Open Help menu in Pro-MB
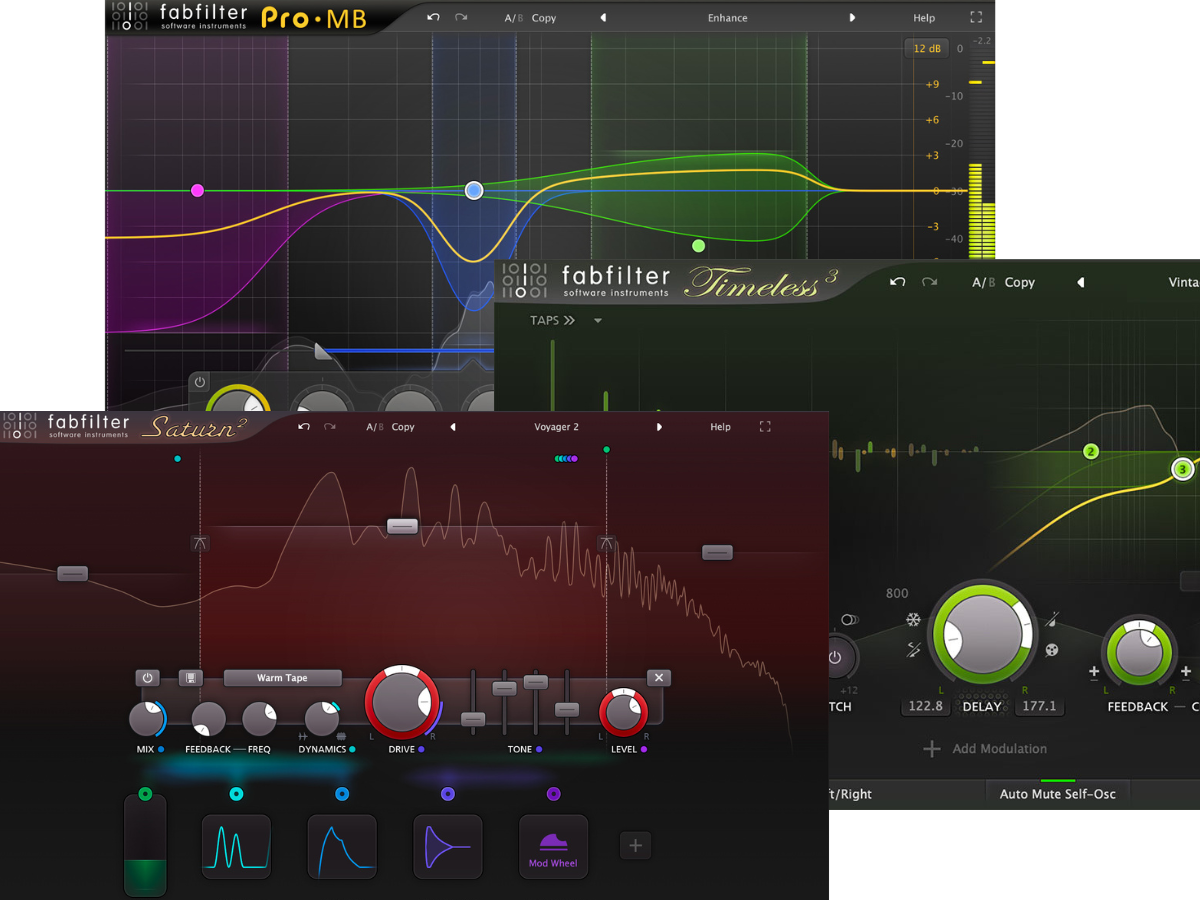The width and height of the screenshot is (1200, 900). pos(924,18)
